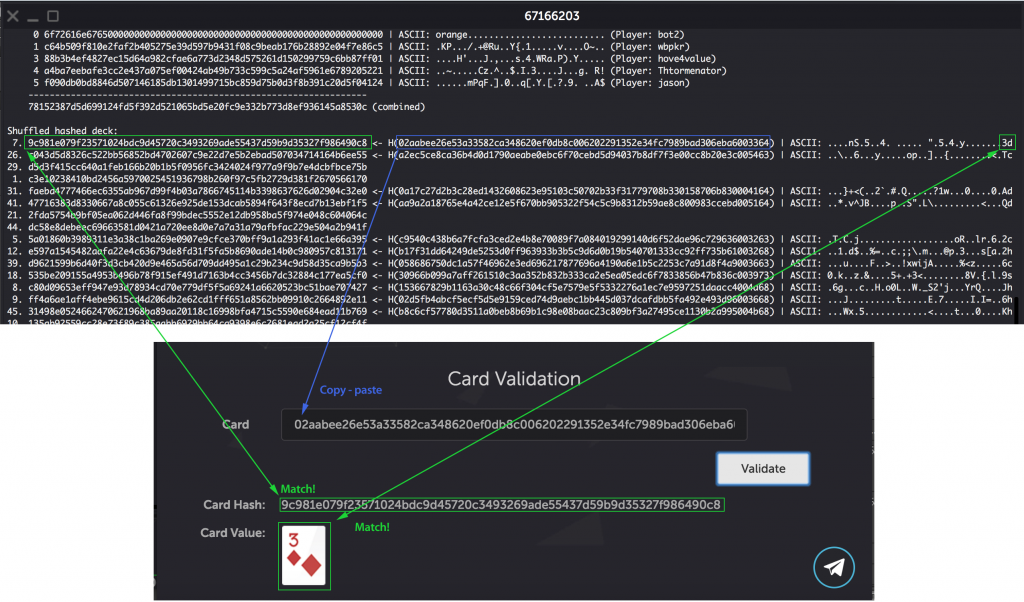Click the 'Shuffled hashed deck:' label
This screenshot has height=602, width=1024.
click(x=62, y=130)
